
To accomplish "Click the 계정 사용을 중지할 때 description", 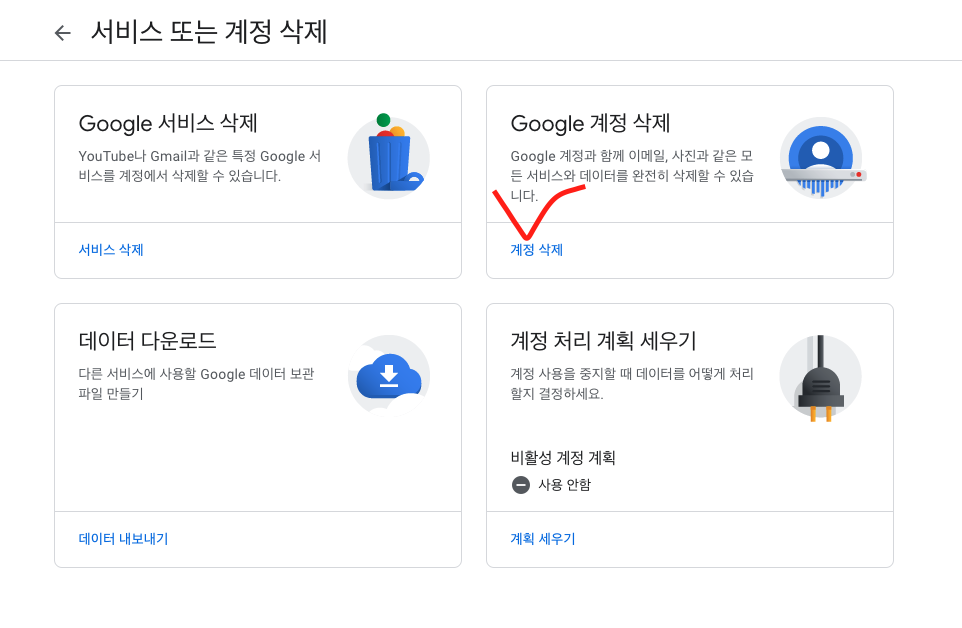I will [632, 383].
